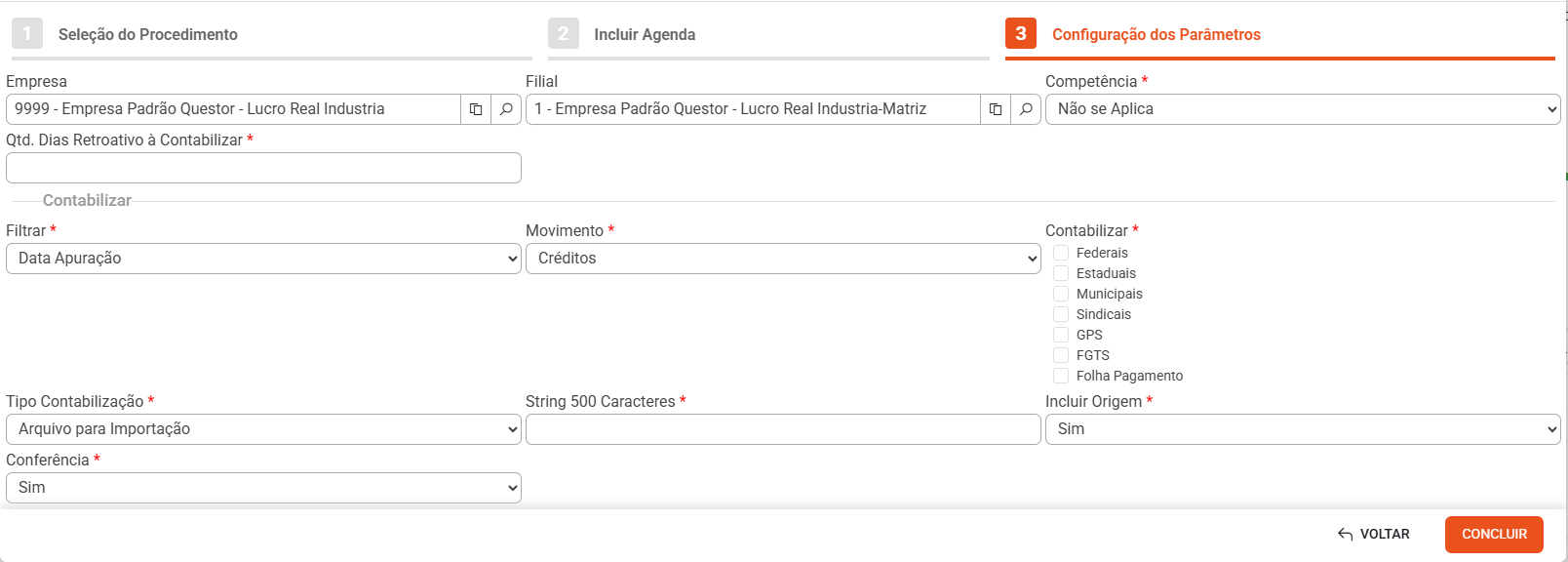Click the step 1 number badge
Image resolution: width=1568 pixels, height=562 pixels.
pyautogui.click(x=27, y=33)
